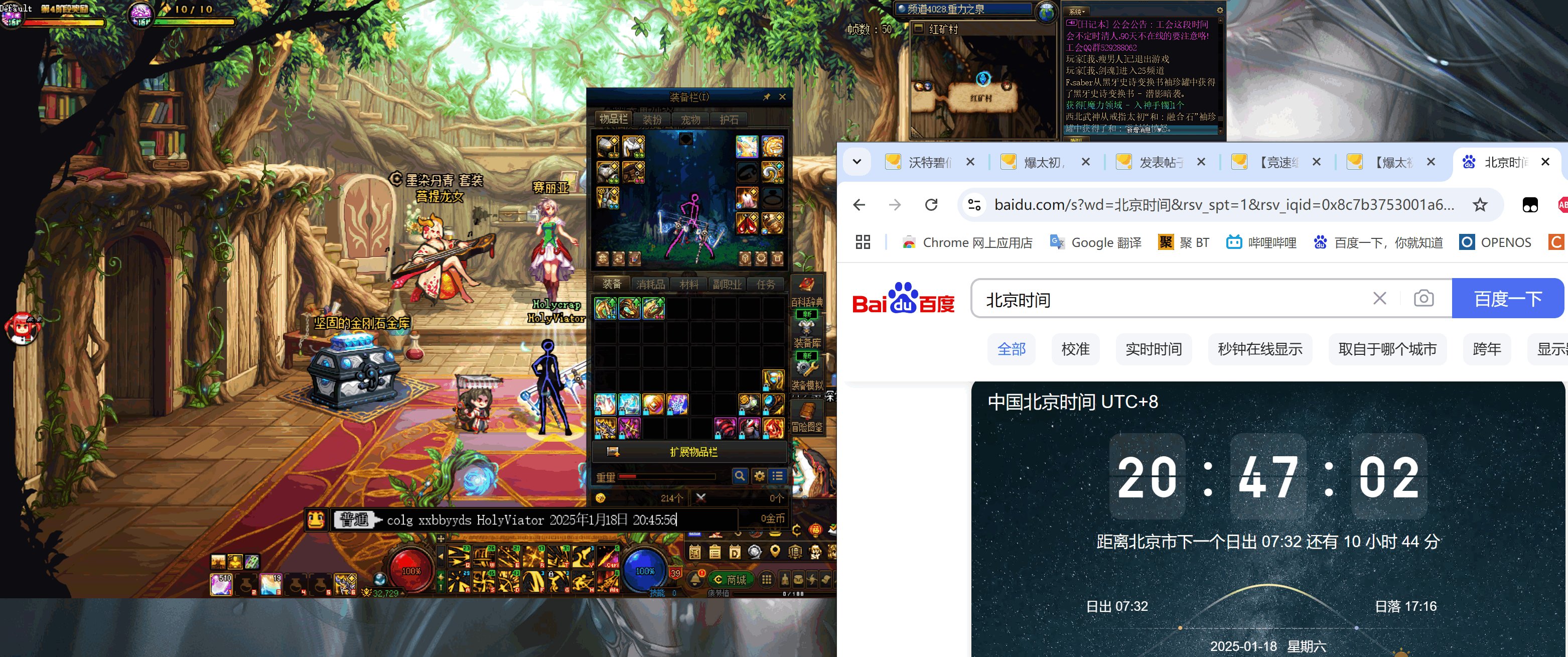
Task: Click the 重量 weight bar
Action: 667,477
